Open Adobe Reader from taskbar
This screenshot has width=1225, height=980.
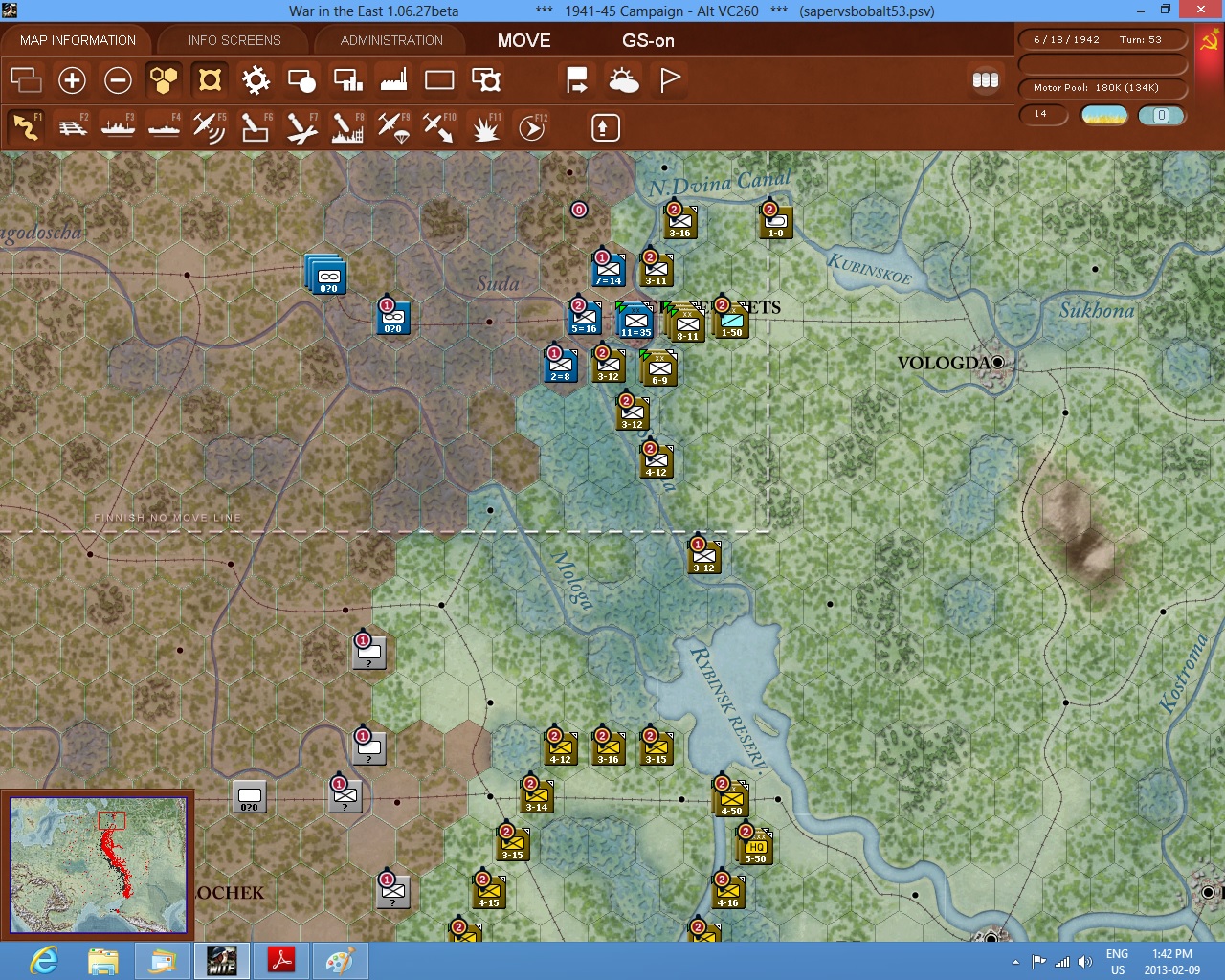point(281,961)
